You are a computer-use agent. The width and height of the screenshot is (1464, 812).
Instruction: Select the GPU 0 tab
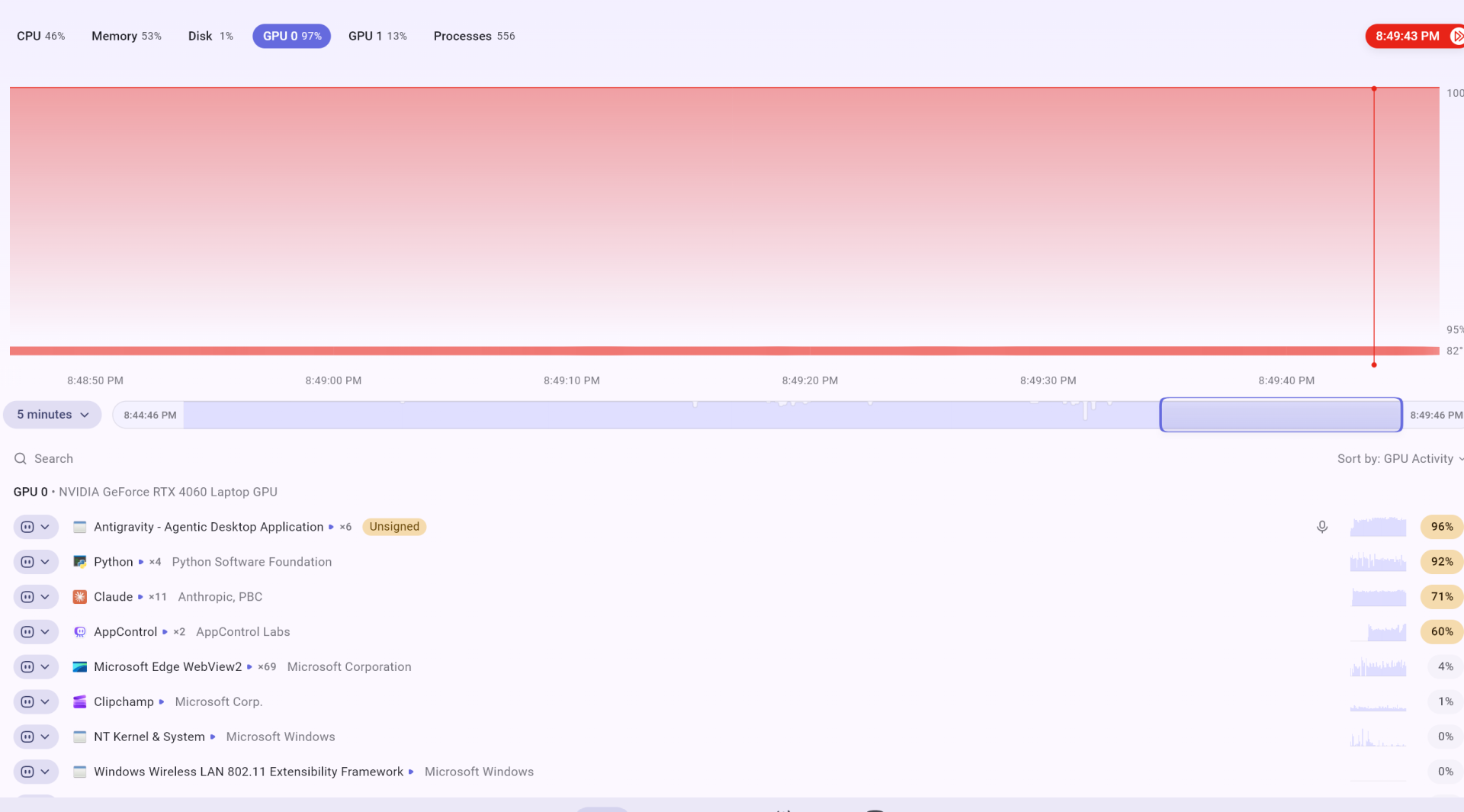(x=292, y=36)
